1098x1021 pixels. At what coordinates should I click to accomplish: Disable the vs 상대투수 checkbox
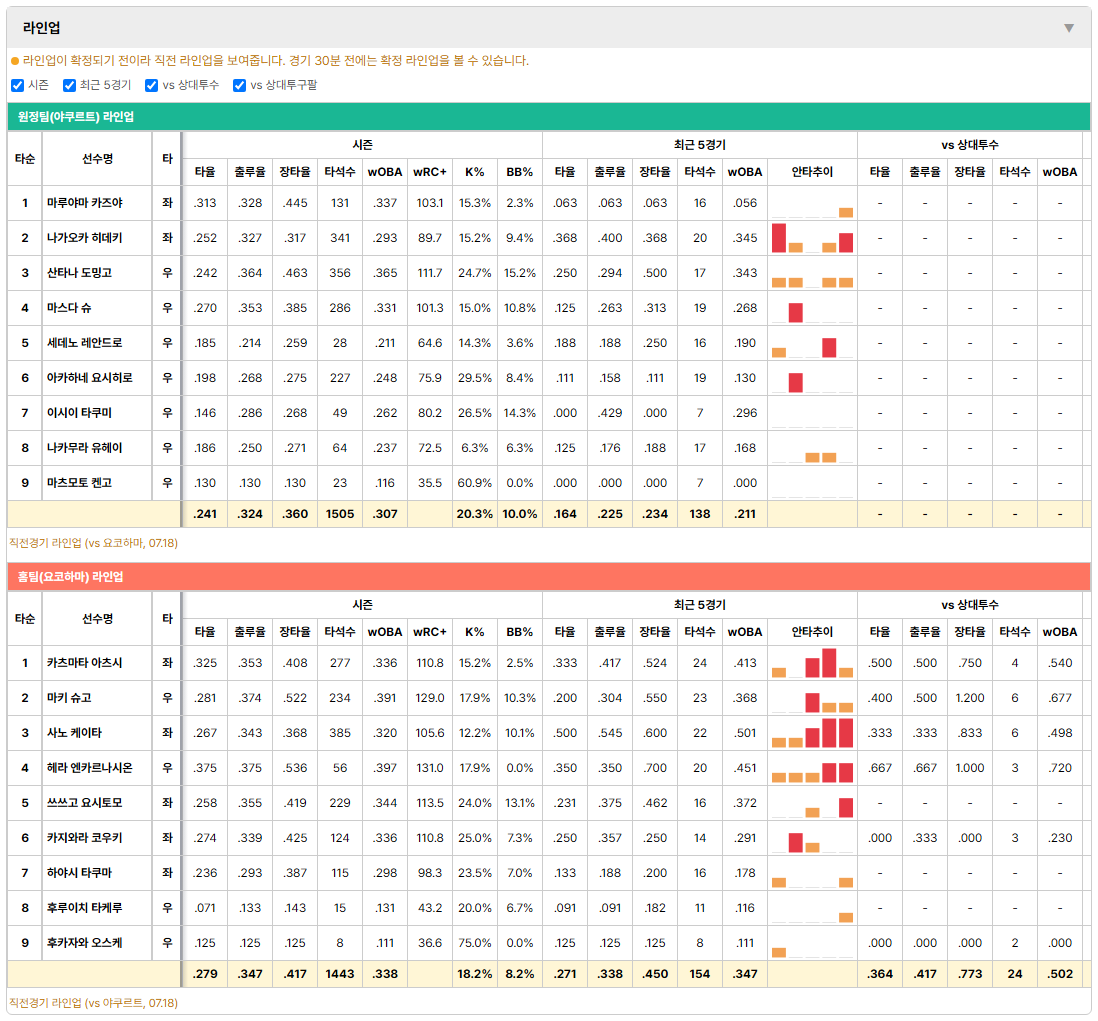click(x=151, y=85)
